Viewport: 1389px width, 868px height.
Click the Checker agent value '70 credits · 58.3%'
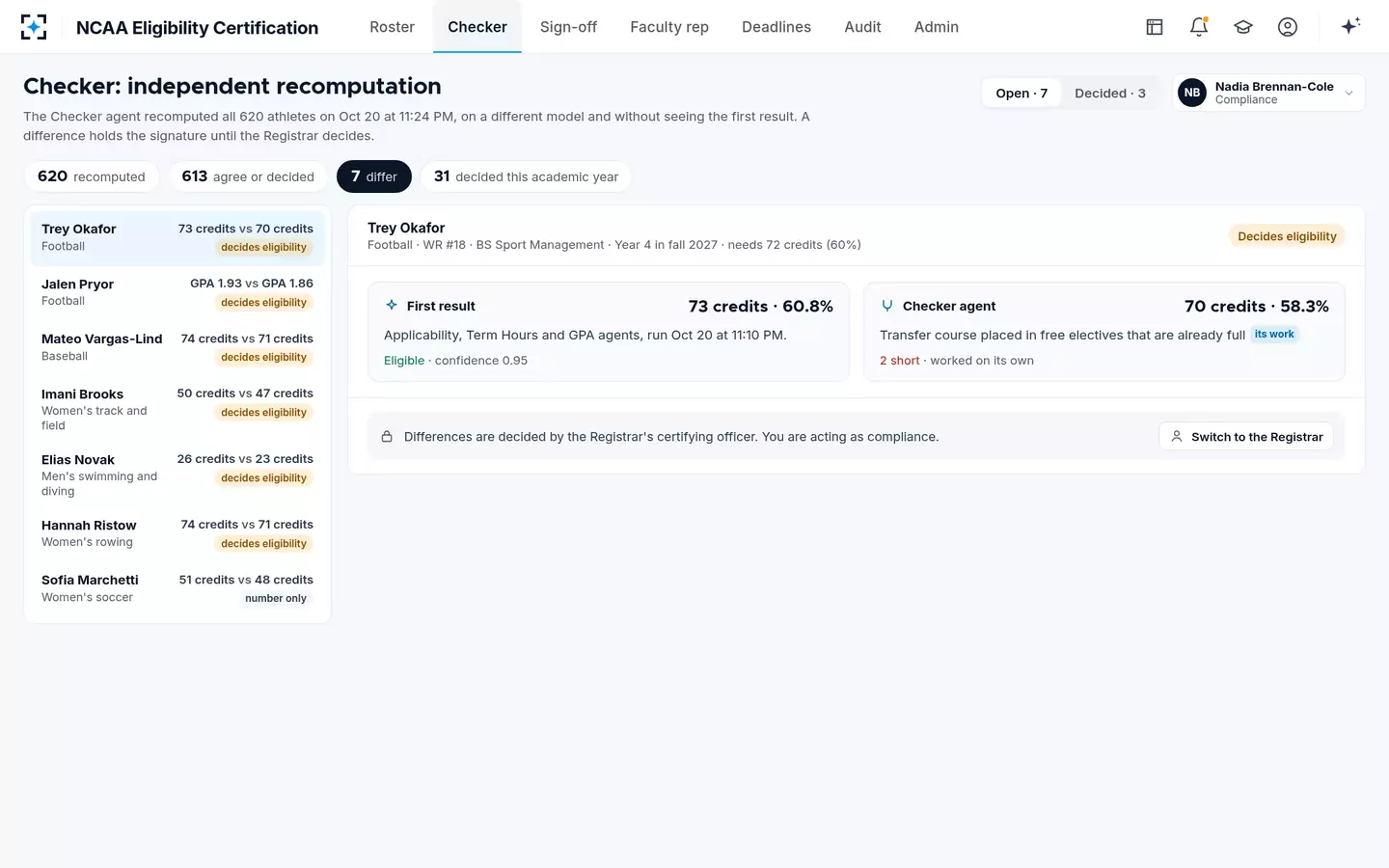pyautogui.click(x=1257, y=307)
